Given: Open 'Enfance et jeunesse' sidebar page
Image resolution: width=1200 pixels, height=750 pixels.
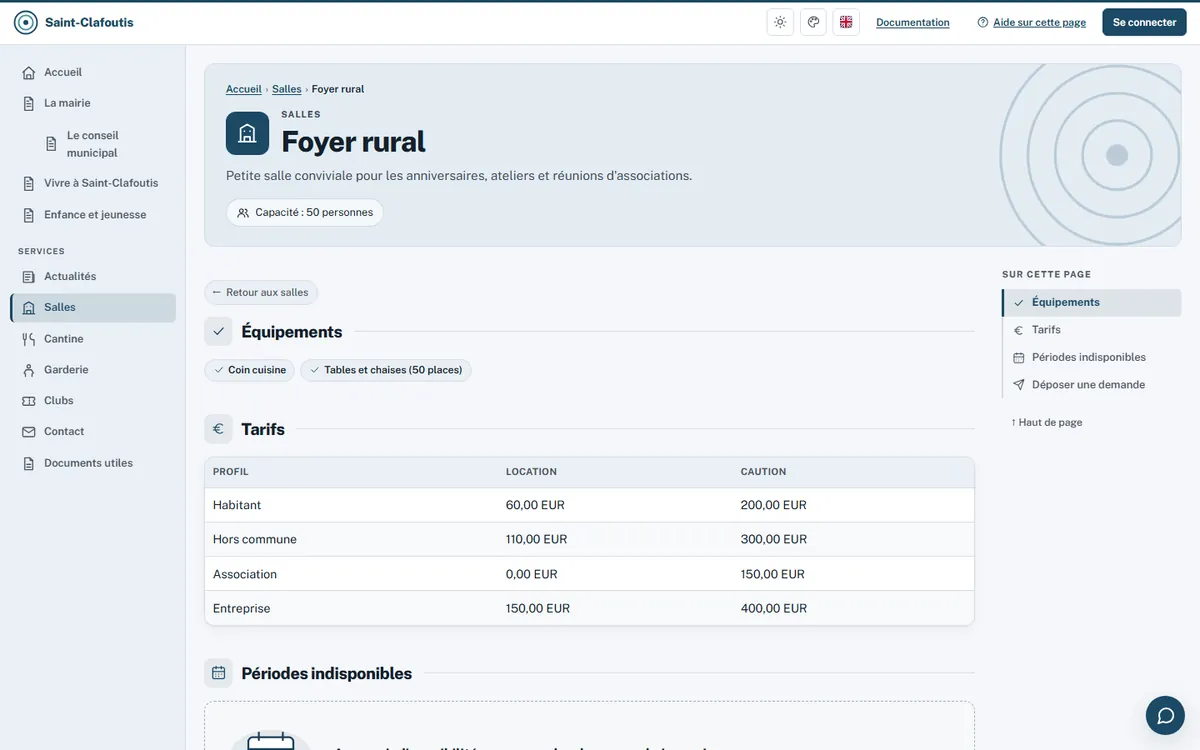Looking at the screenshot, I should point(93,215).
